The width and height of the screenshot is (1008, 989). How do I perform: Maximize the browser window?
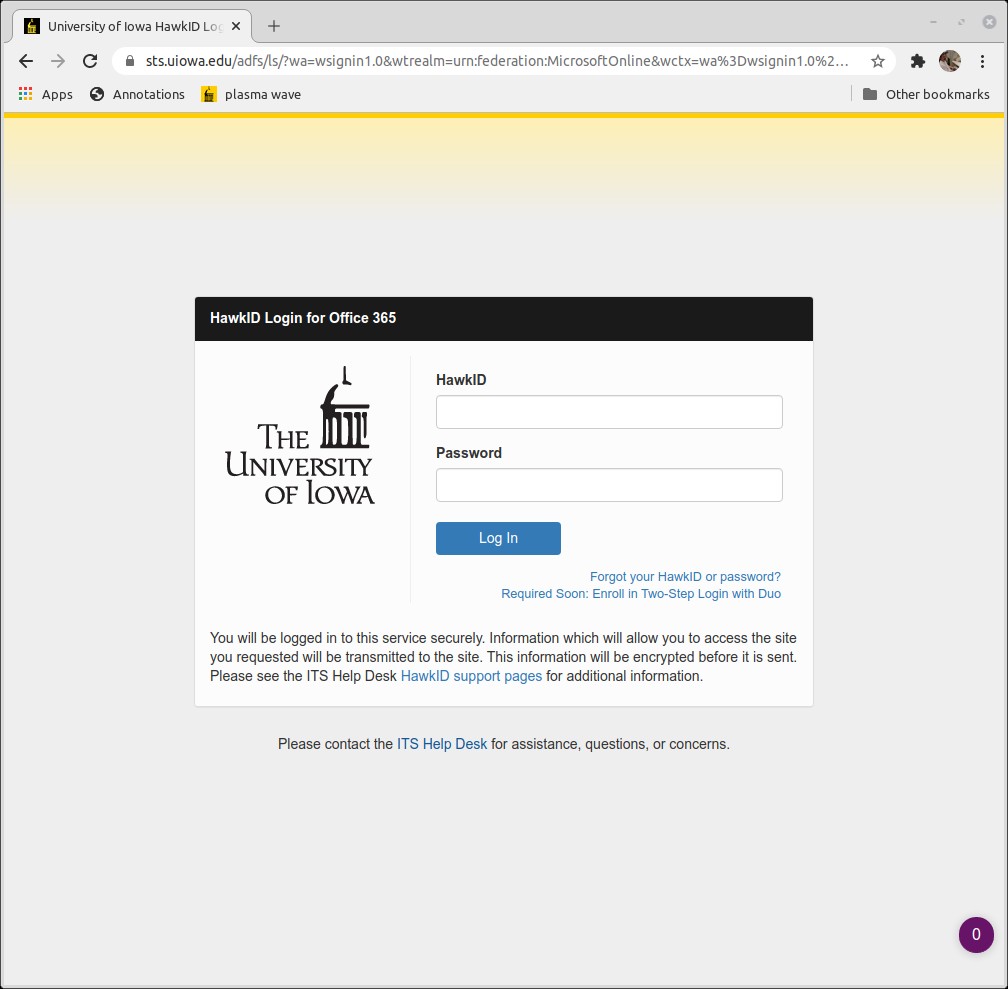pyautogui.click(x=962, y=23)
